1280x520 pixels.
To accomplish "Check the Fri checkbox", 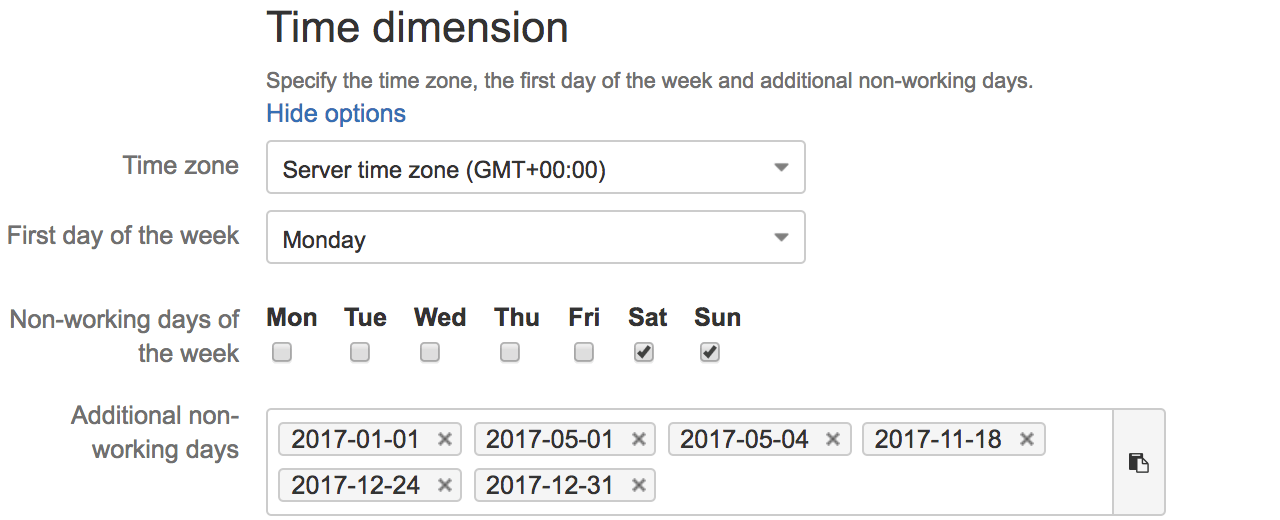I will pos(584,352).
